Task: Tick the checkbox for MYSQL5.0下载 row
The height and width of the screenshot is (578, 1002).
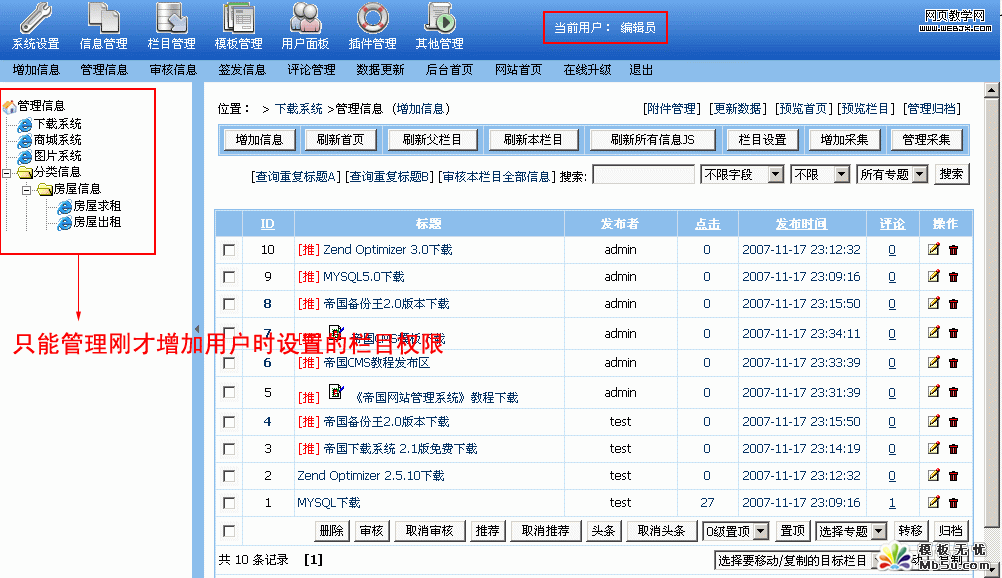Action: (229, 277)
